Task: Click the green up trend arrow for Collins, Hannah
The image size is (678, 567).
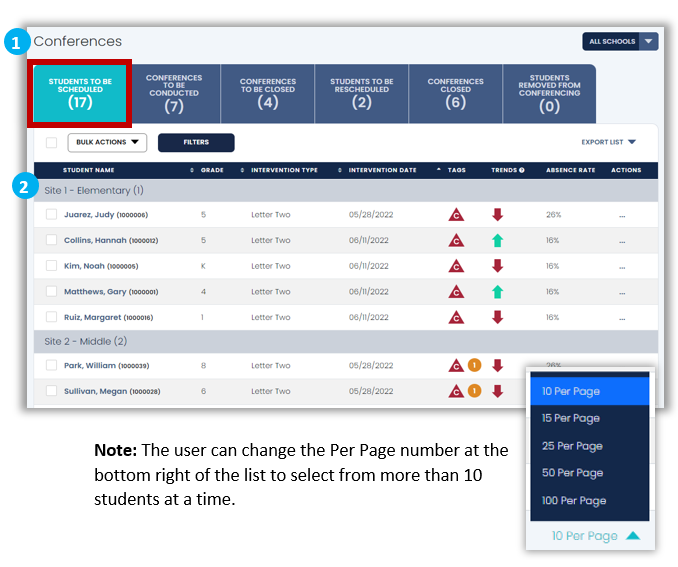Action: (498, 240)
